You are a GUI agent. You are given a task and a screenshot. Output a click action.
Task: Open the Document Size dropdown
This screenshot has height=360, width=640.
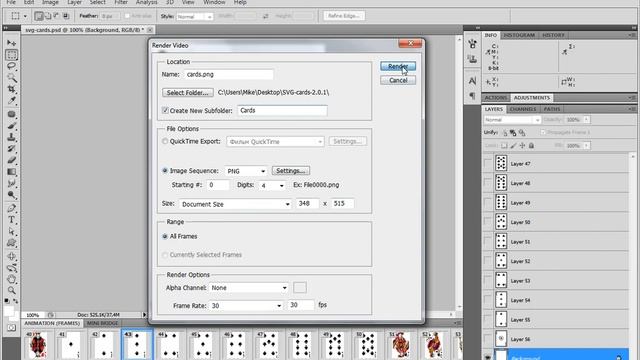(x=235, y=204)
